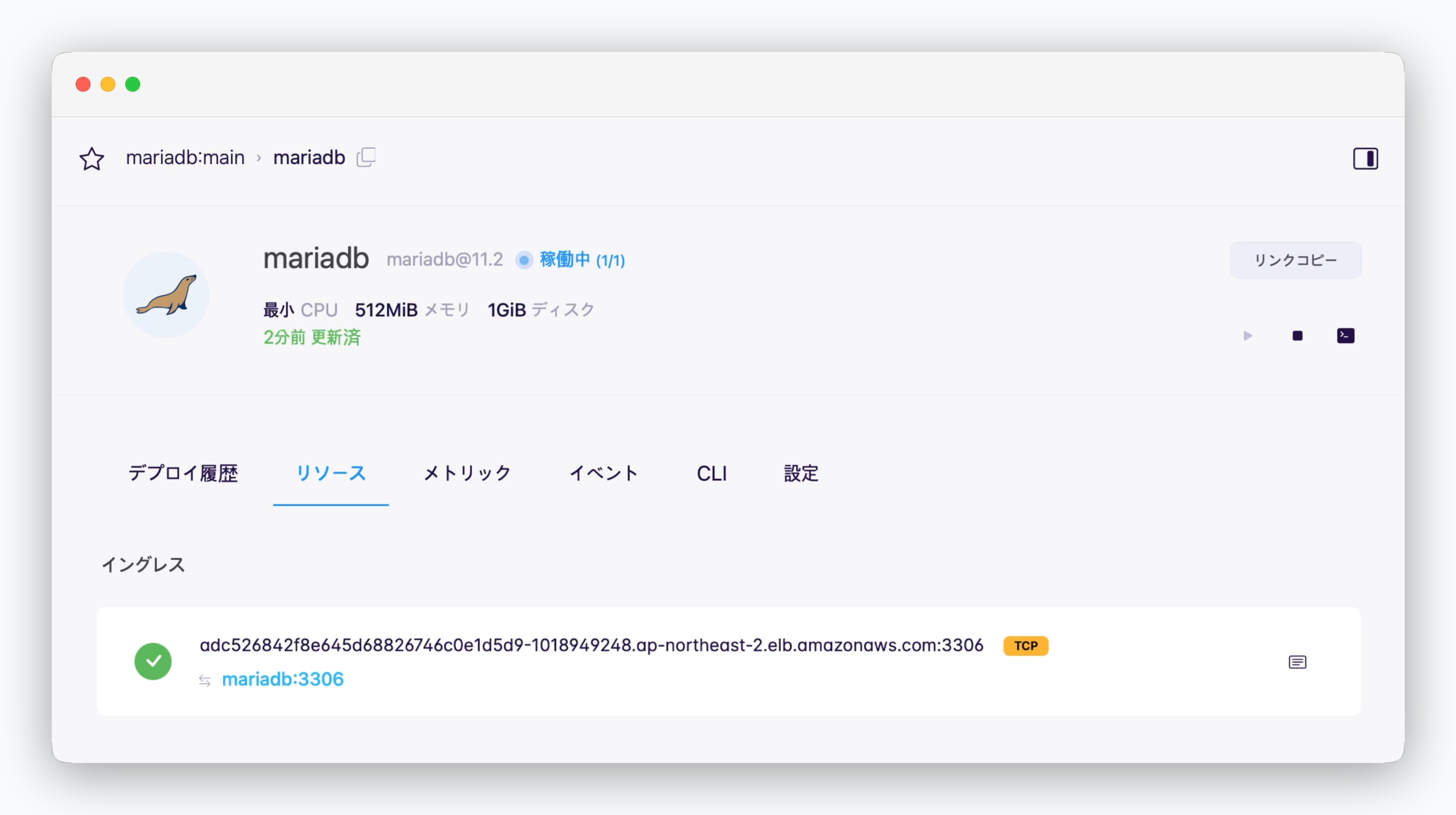Toggle the side panel layout icon
This screenshot has width=1456, height=815.
click(1365, 158)
